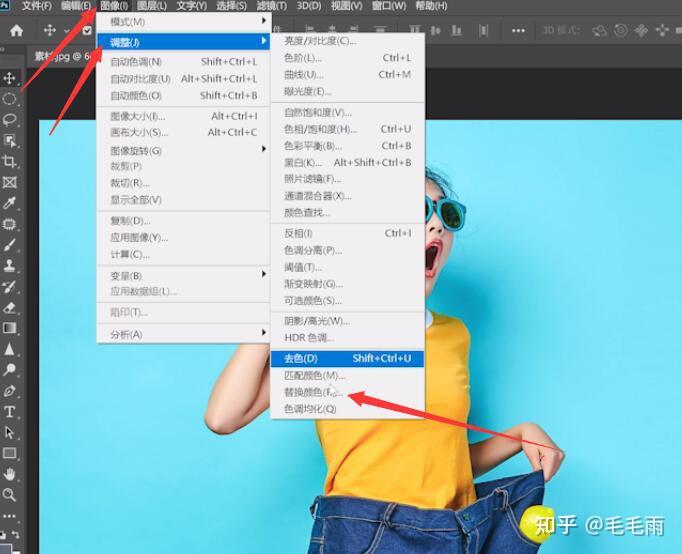682x554 pixels.
Task: Expand the 图像旋转(G) submenu
Action: [184, 150]
